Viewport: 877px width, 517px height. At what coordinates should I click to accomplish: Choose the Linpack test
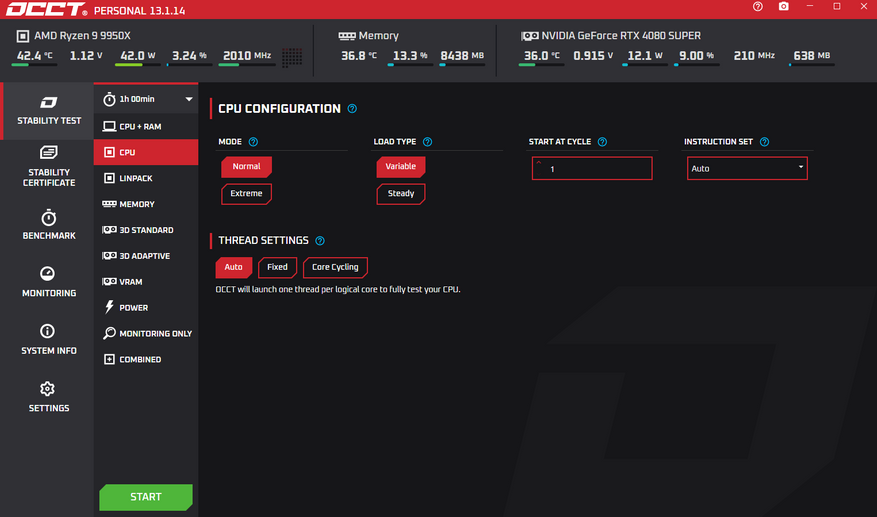coord(146,178)
